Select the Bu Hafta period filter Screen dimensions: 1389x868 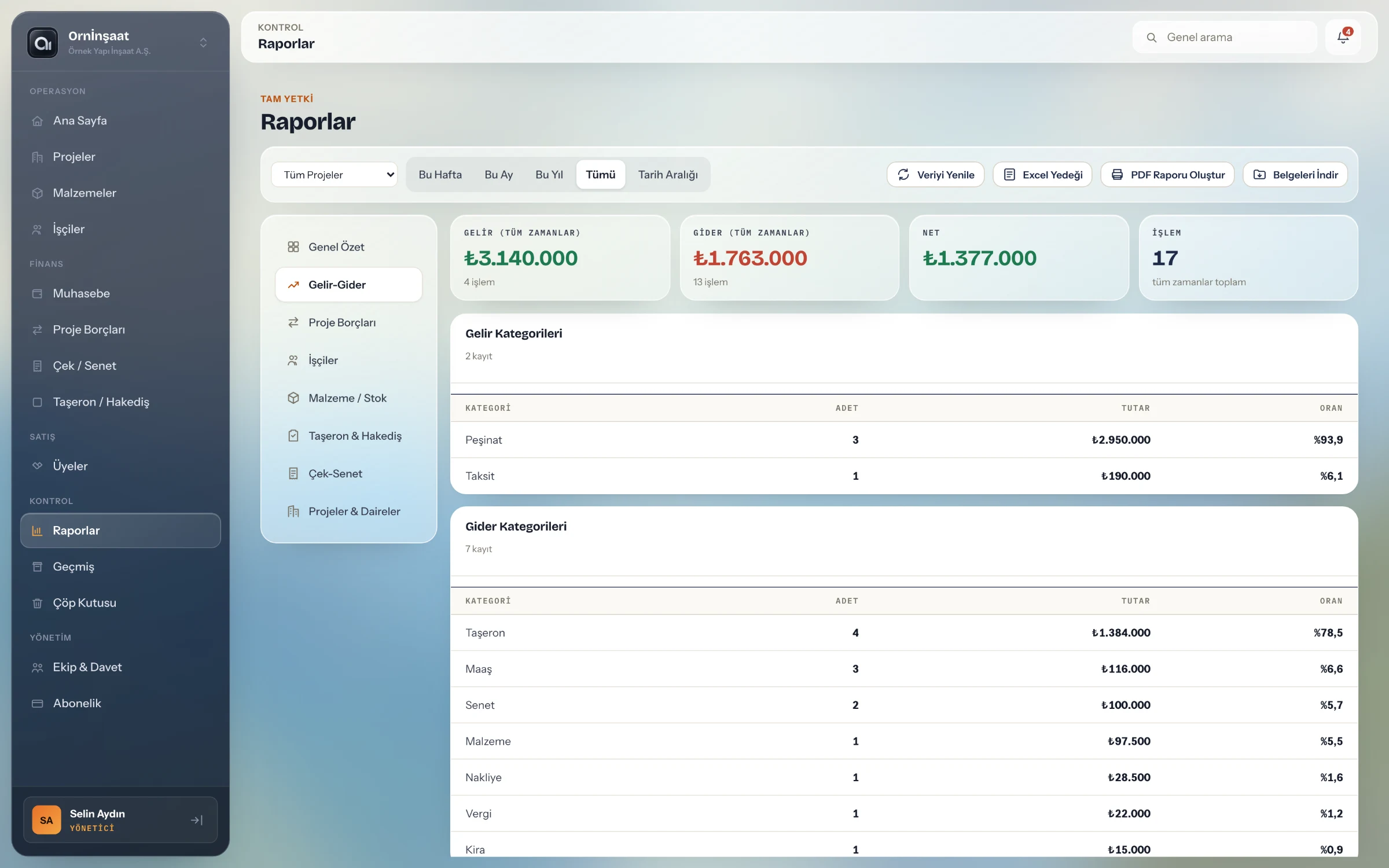[x=440, y=175]
